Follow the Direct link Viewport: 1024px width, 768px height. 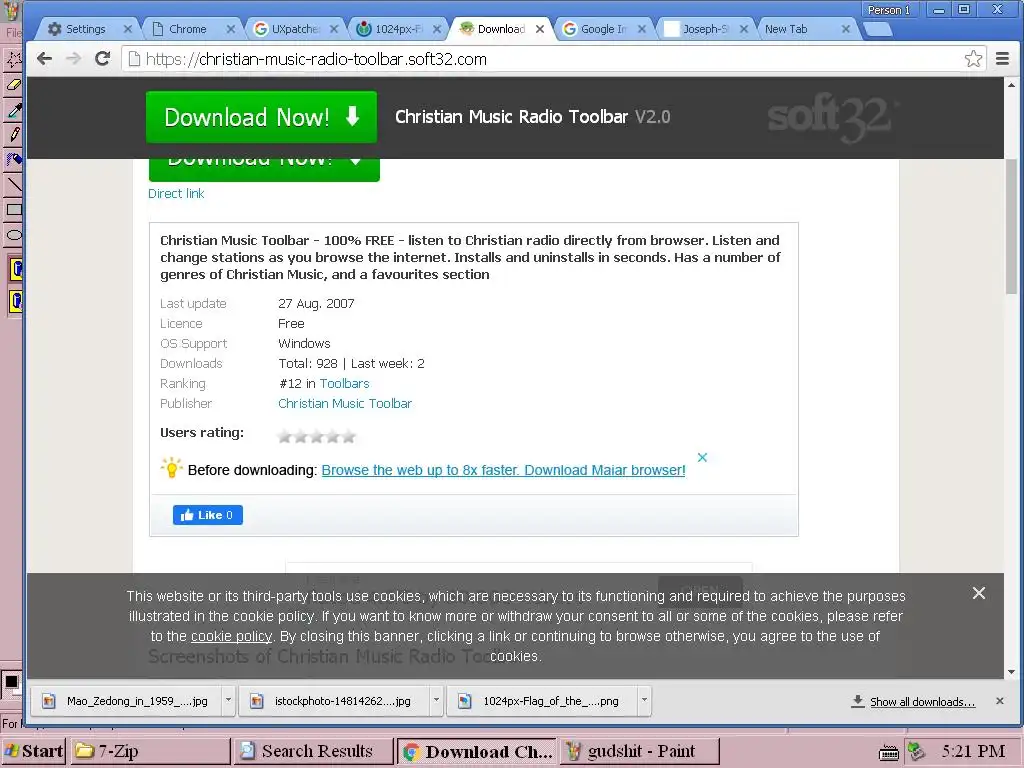176,193
